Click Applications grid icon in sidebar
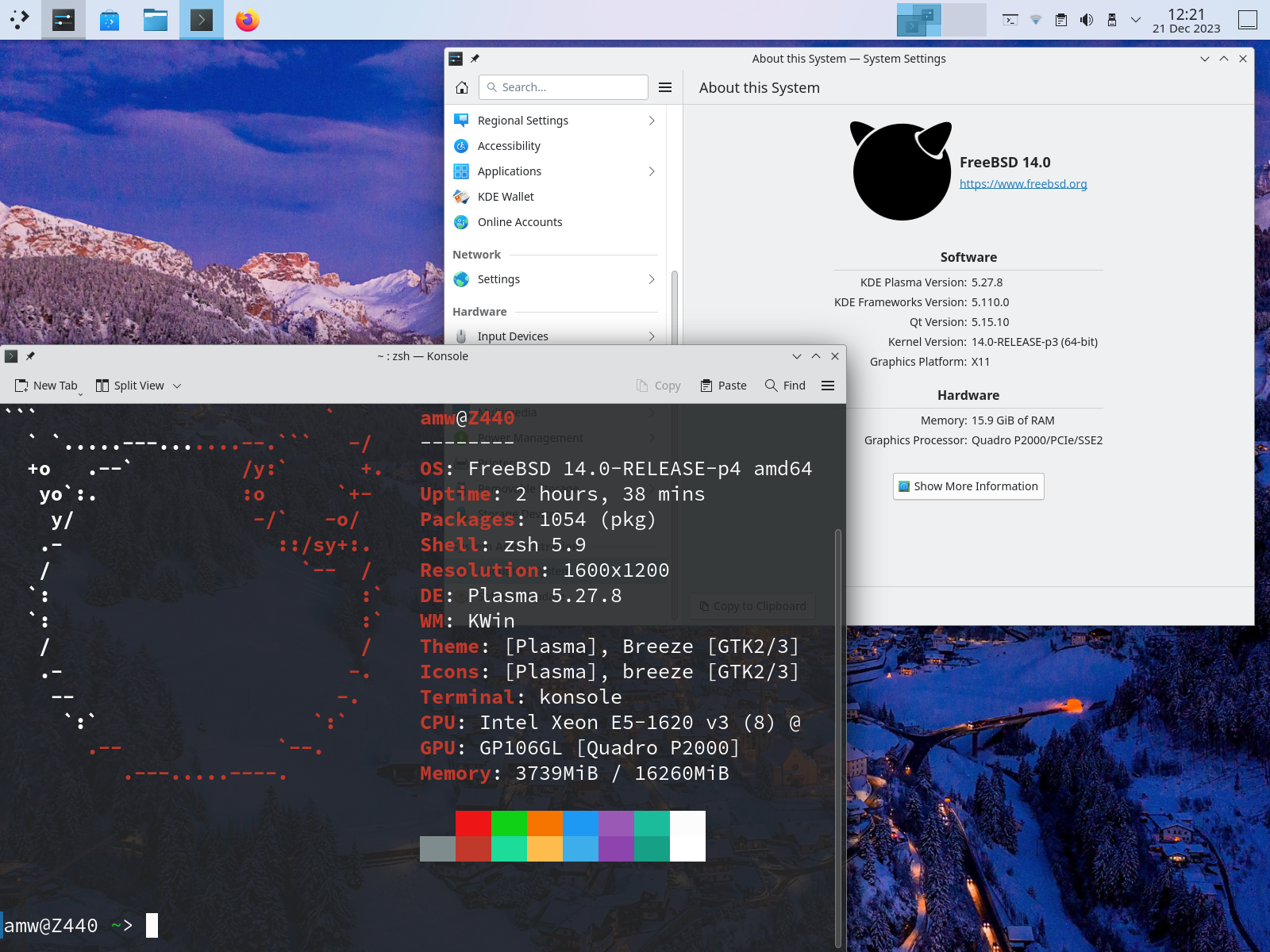The height and width of the screenshot is (952, 1270). [x=461, y=171]
